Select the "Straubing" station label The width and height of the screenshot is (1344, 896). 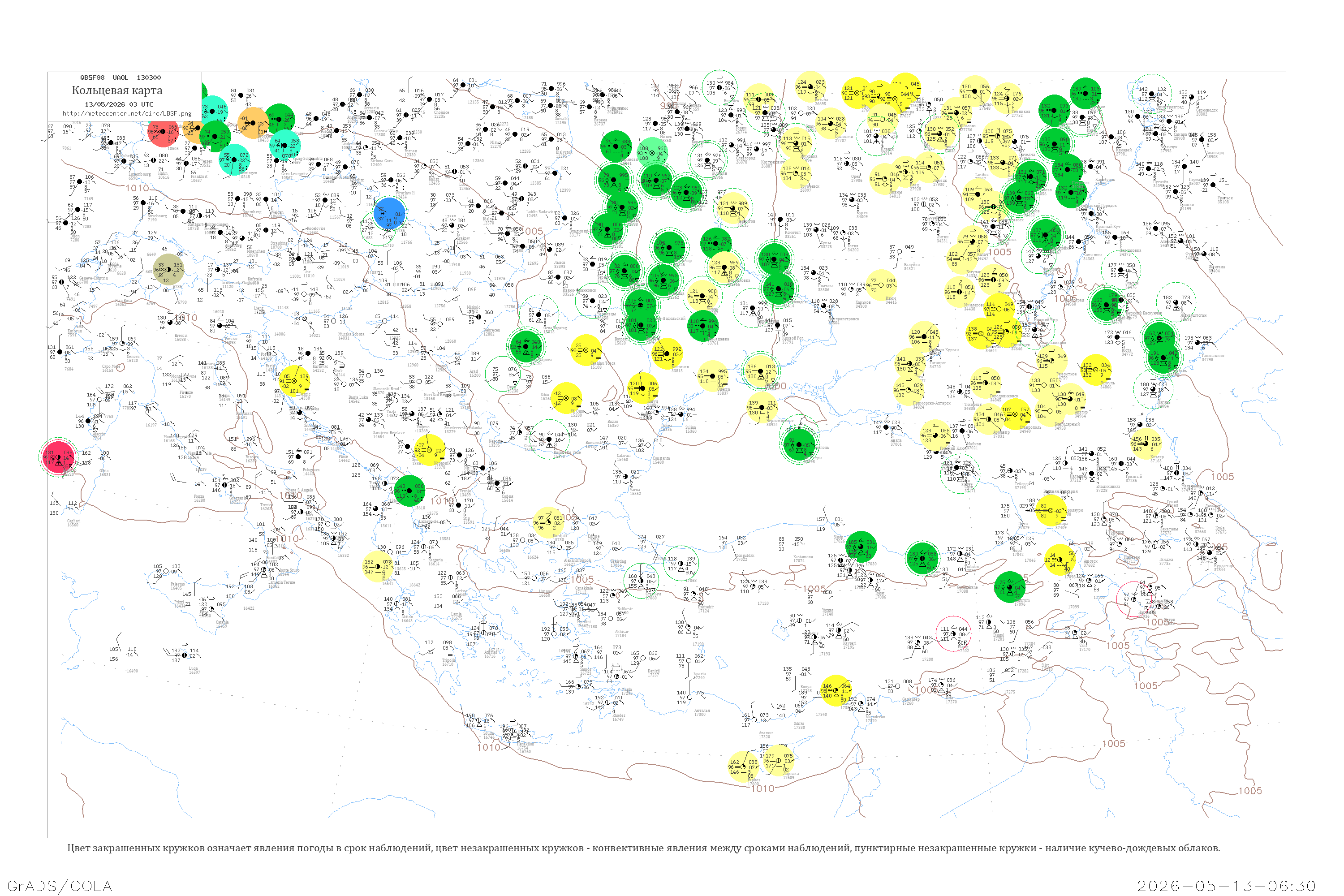click(x=280, y=243)
